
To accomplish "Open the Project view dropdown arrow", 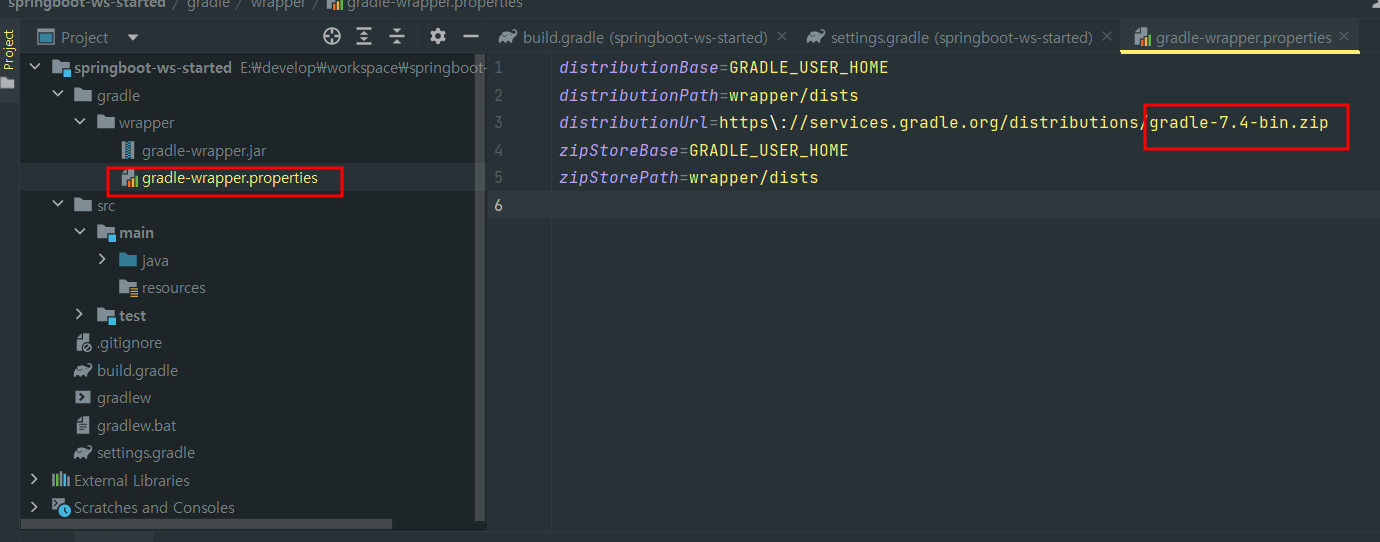I will pyautogui.click(x=133, y=38).
